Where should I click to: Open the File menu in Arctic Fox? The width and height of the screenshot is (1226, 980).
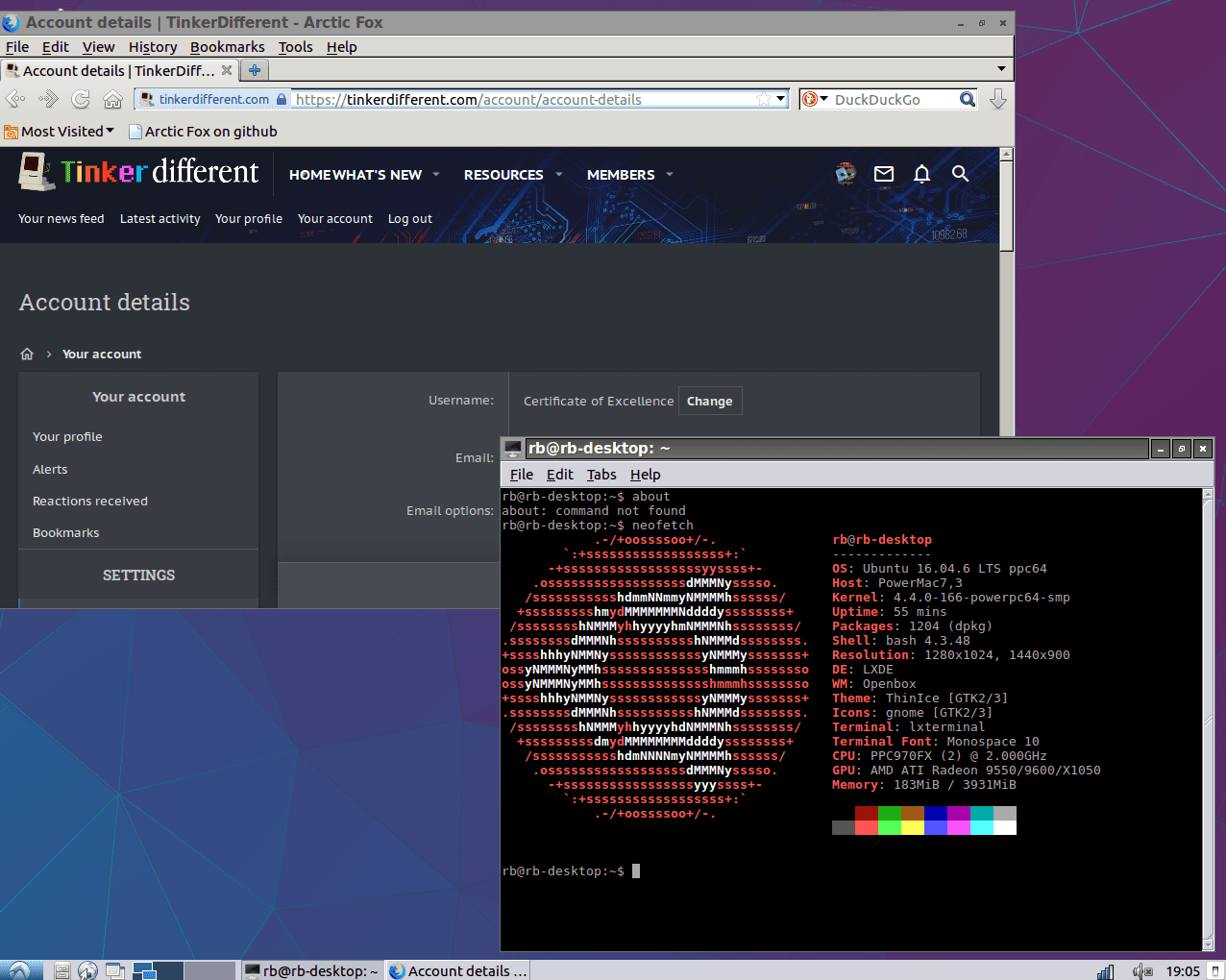click(x=17, y=46)
